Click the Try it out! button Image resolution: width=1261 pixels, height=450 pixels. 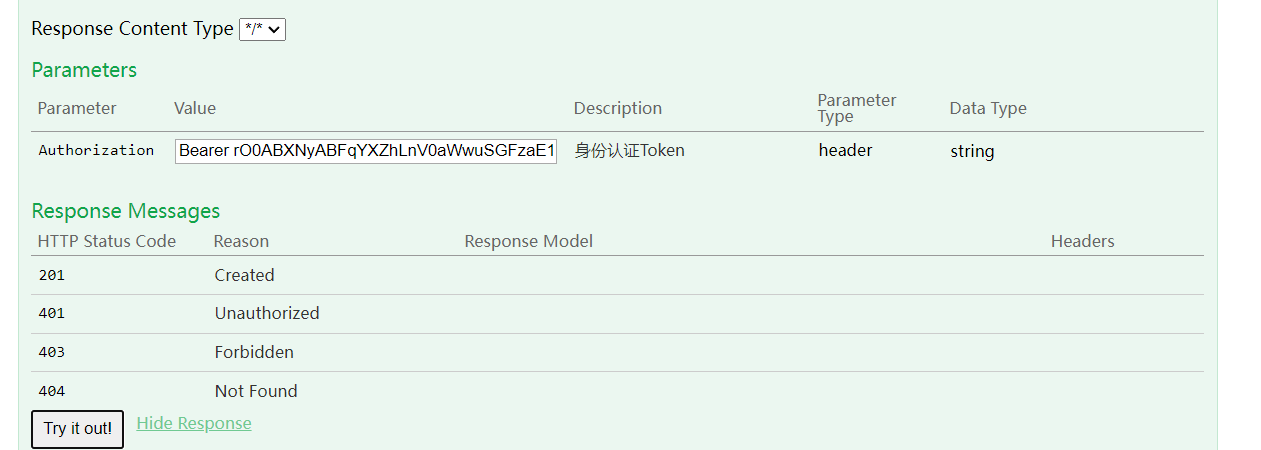pyautogui.click(x=78, y=429)
